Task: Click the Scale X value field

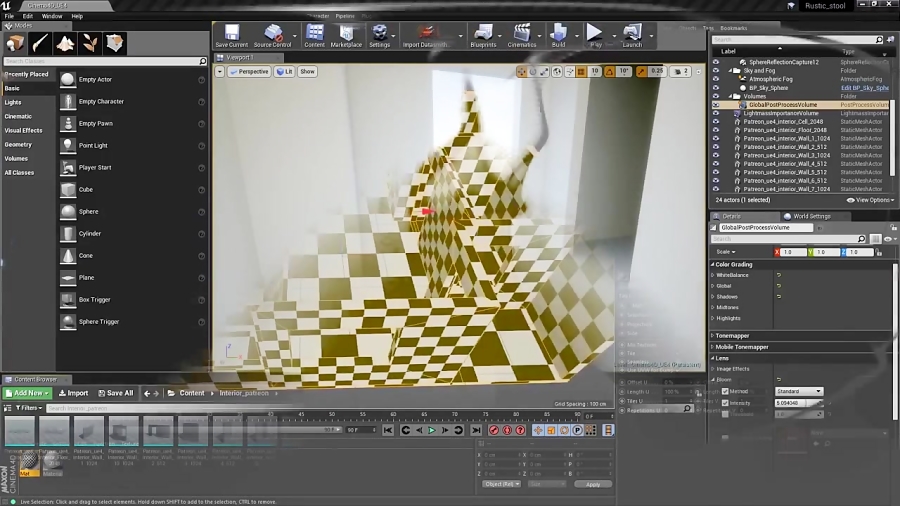Action: click(x=793, y=252)
